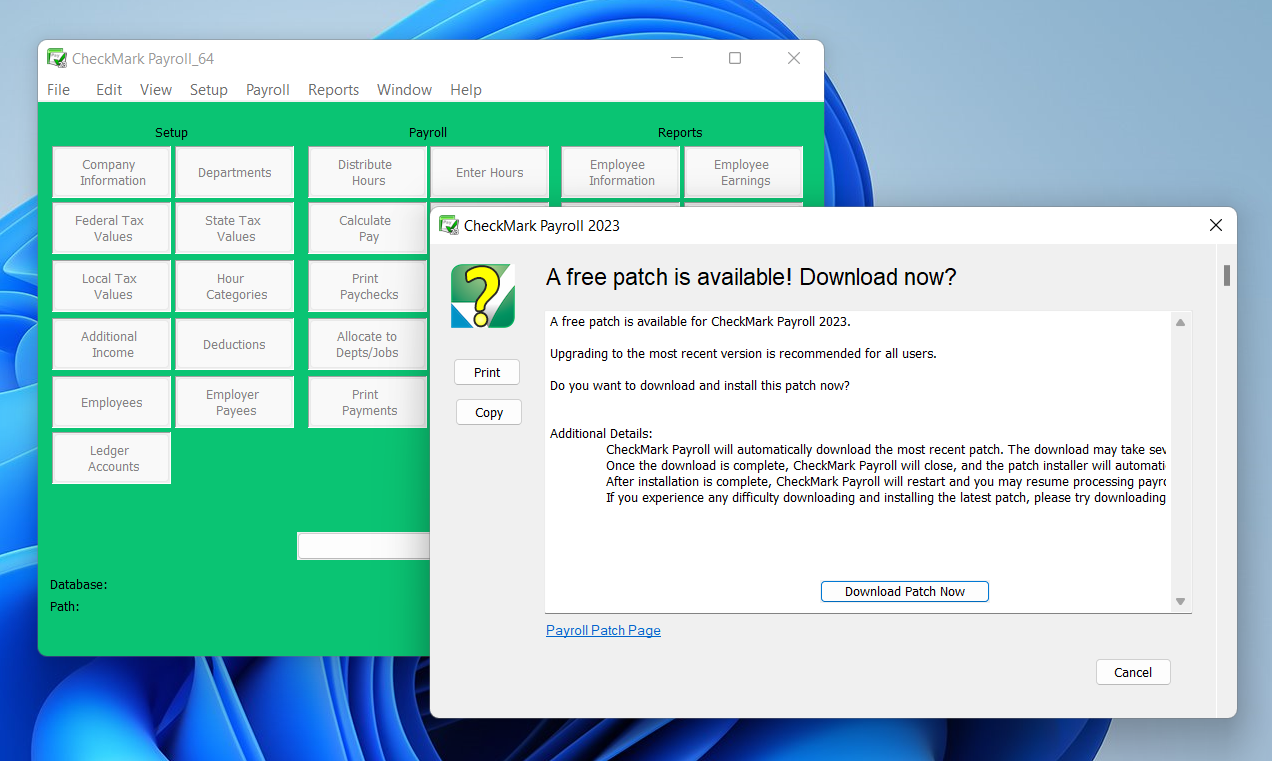Screen dimensions: 1272x761
Task: Open the Setup menu
Action: pos(209,89)
